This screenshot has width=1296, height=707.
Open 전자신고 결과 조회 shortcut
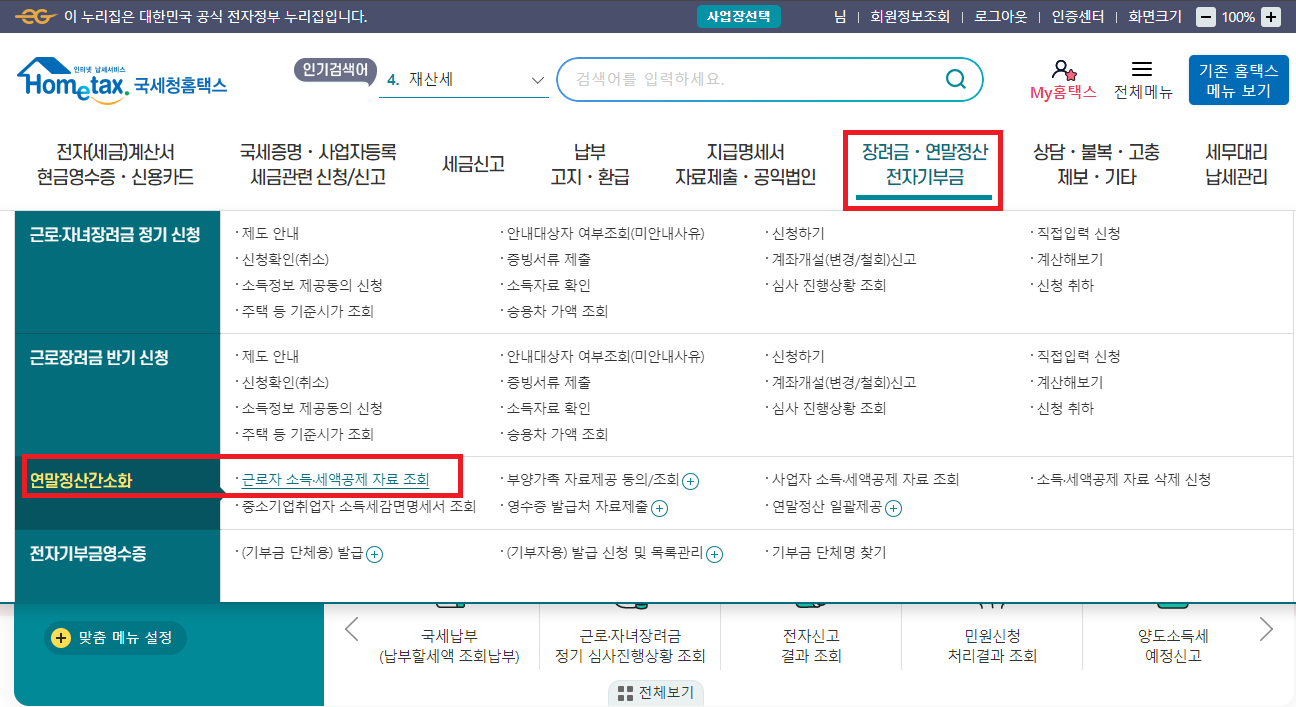click(811, 646)
